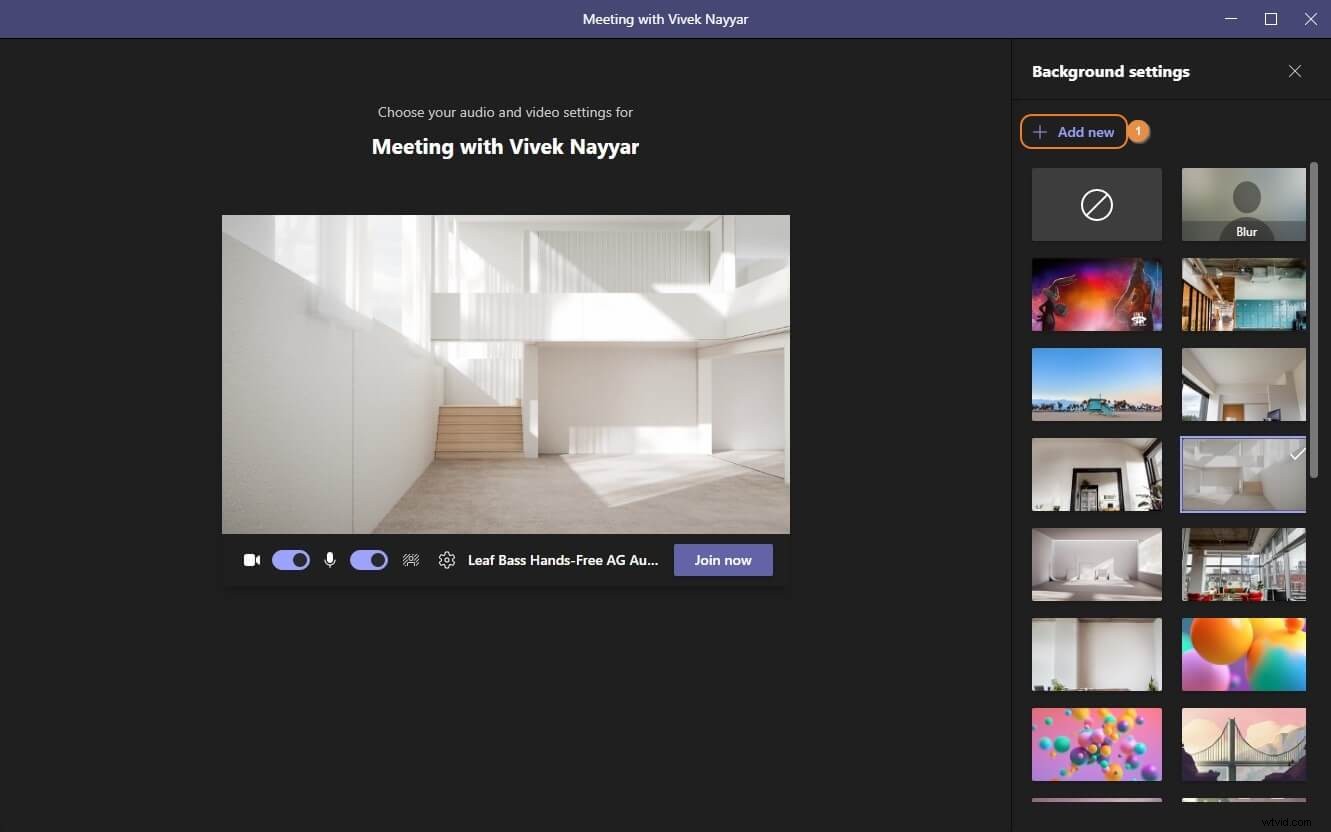This screenshot has width=1331, height=832.
Task: Select the camera icon in the preview bar
Action: pyautogui.click(x=251, y=560)
